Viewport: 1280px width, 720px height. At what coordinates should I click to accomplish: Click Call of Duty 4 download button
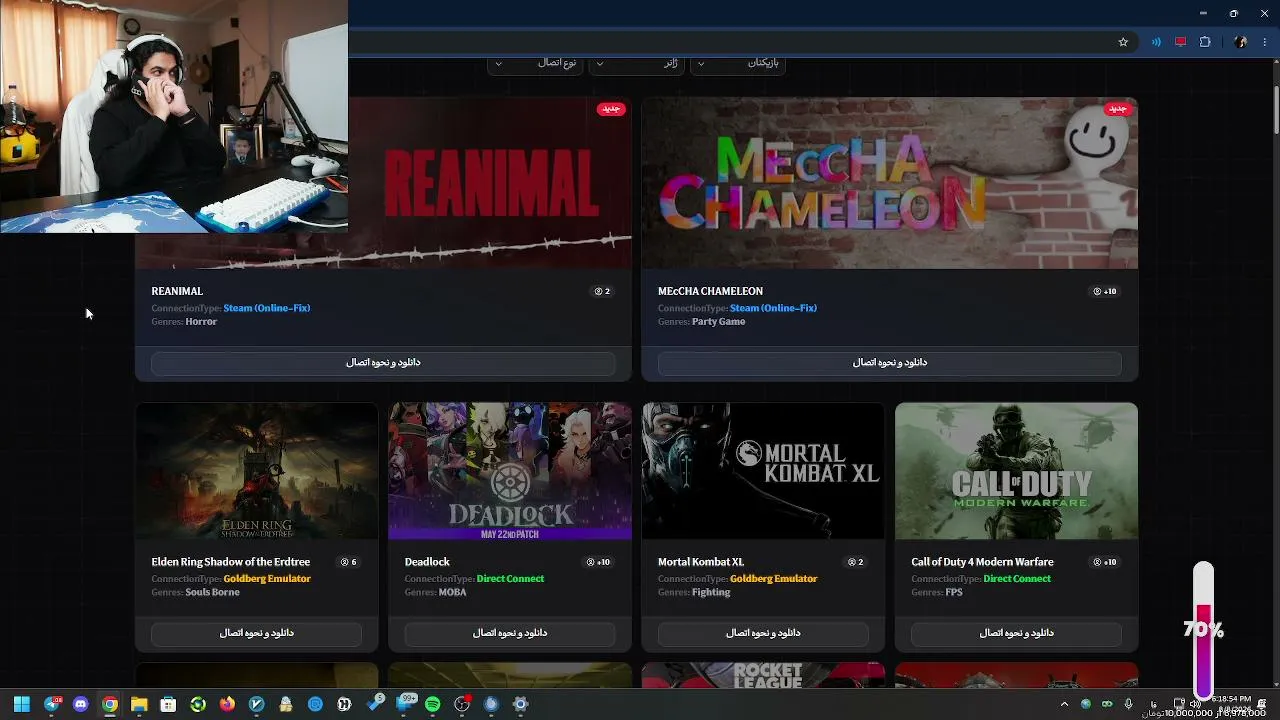point(1017,632)
